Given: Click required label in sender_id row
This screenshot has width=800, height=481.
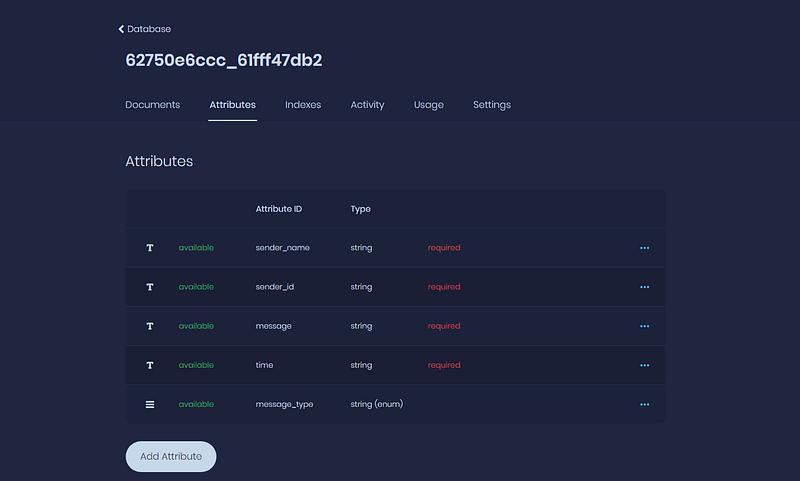Looking at the screenshot, I should tap(444, 287).
